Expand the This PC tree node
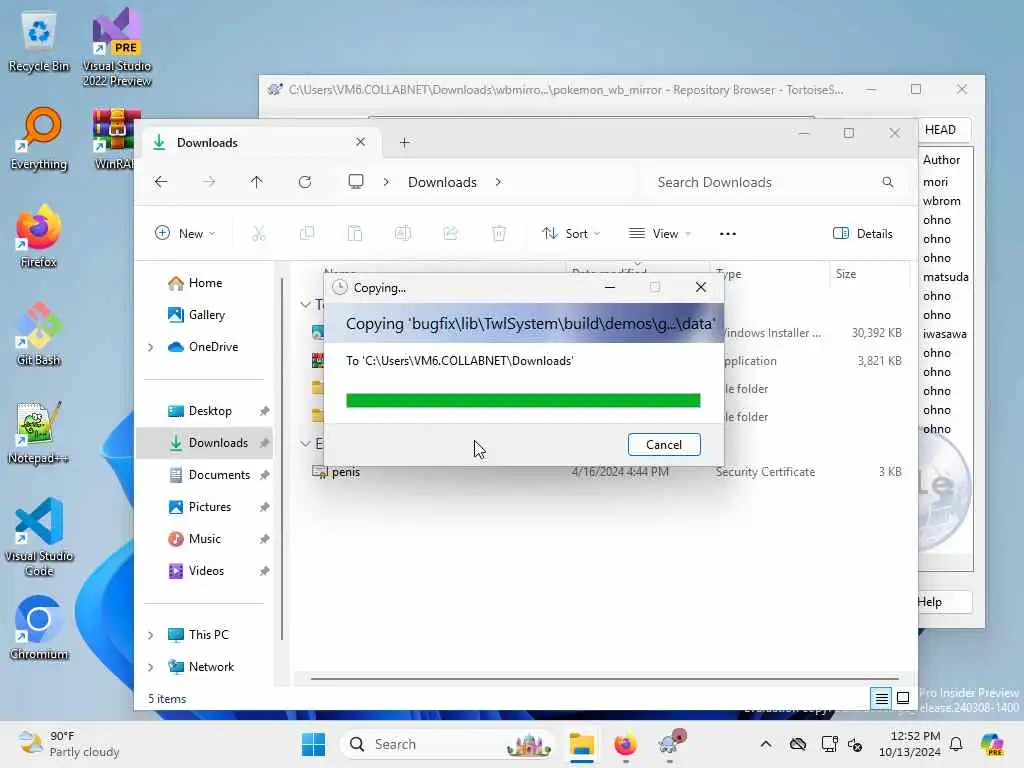 pyautogui.click(x=151, y=635)
